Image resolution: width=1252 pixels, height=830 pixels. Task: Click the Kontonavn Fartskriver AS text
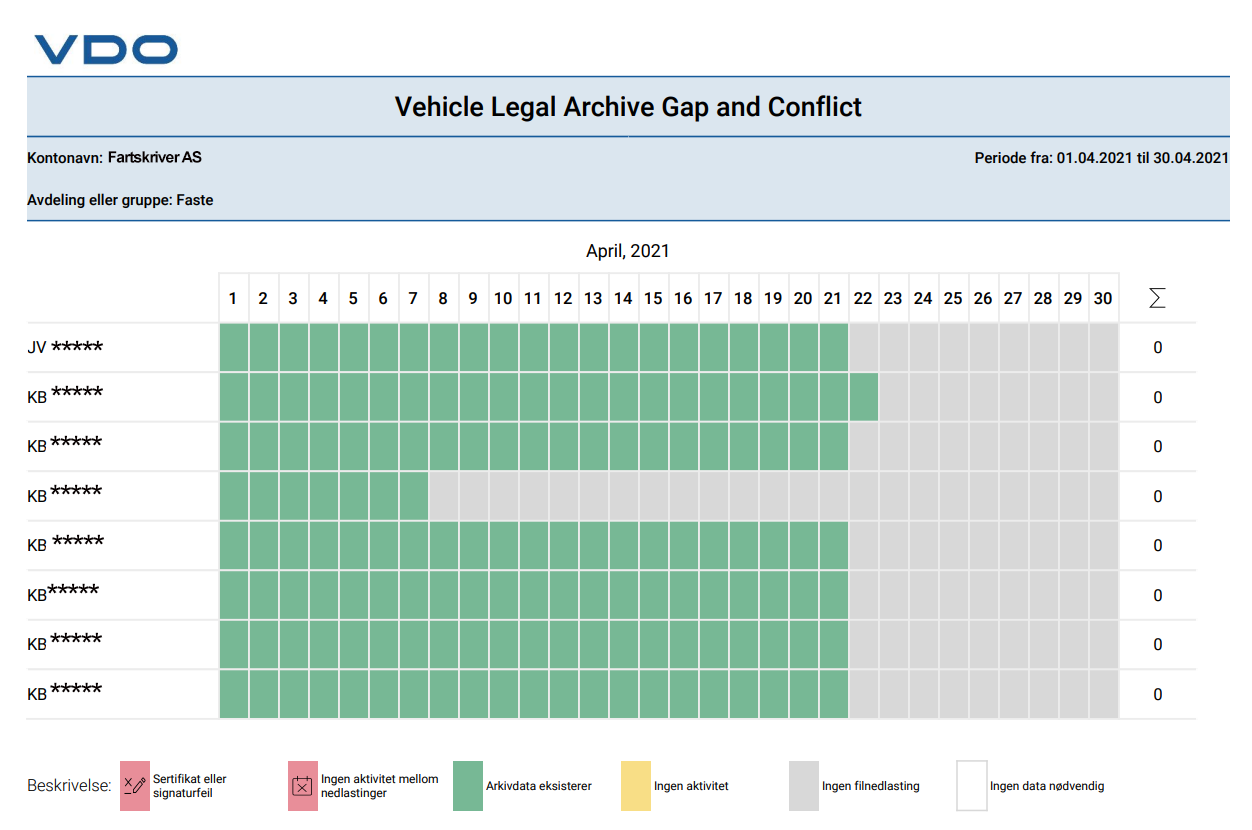[x=114, y=158]
